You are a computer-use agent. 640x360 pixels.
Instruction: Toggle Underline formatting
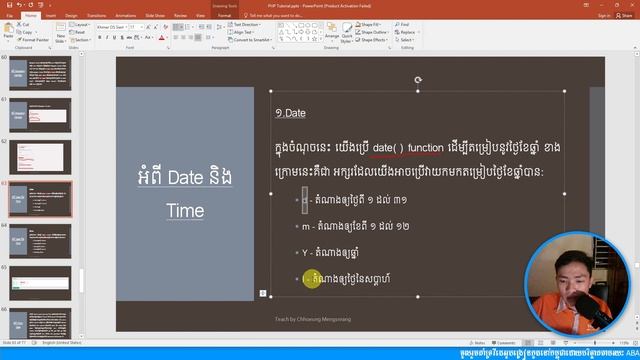[x=114, y=38]
